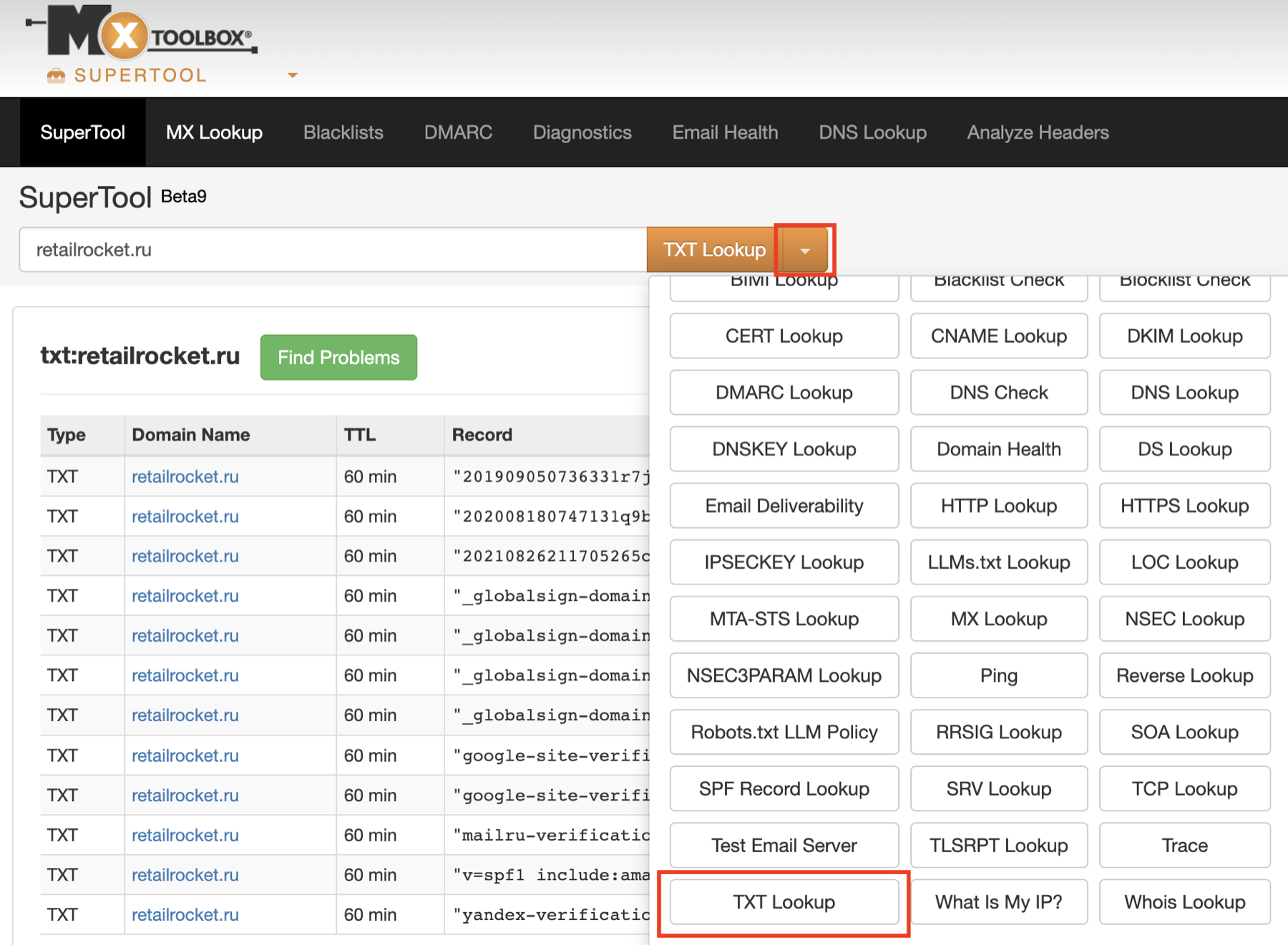Pick DNSKEY Lookup option
1288x945 pixels.
(784, 449)
